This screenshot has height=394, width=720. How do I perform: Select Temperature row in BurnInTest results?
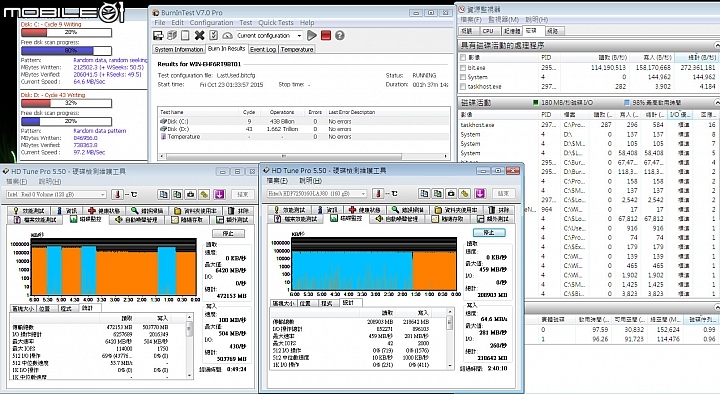(x=304, y=136)
